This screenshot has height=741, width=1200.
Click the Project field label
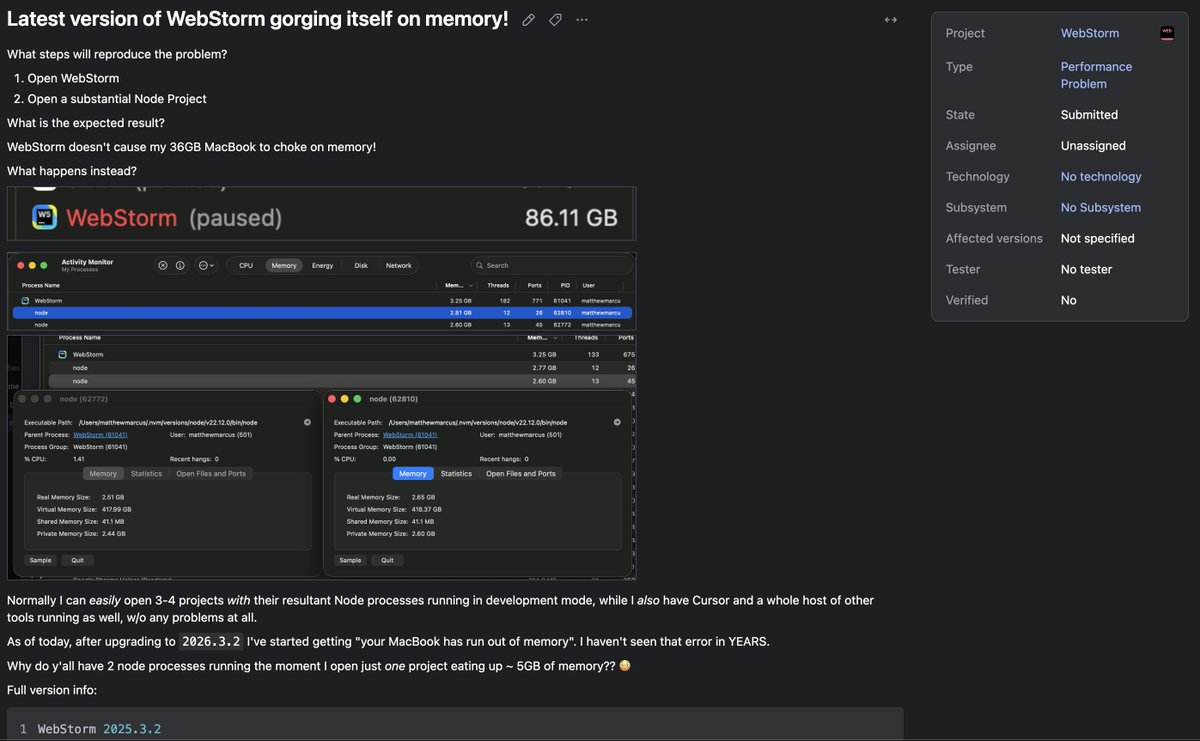[965, 33]
